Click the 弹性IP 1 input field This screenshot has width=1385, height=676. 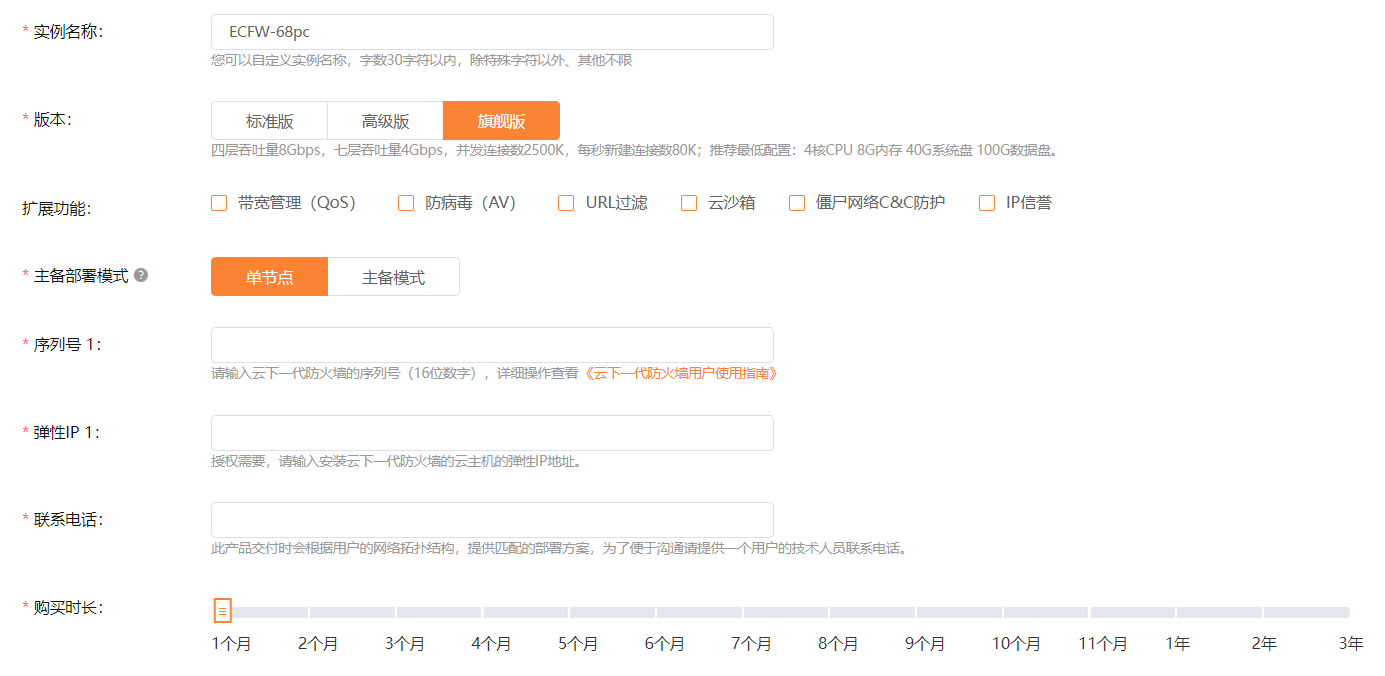point(492,433)
